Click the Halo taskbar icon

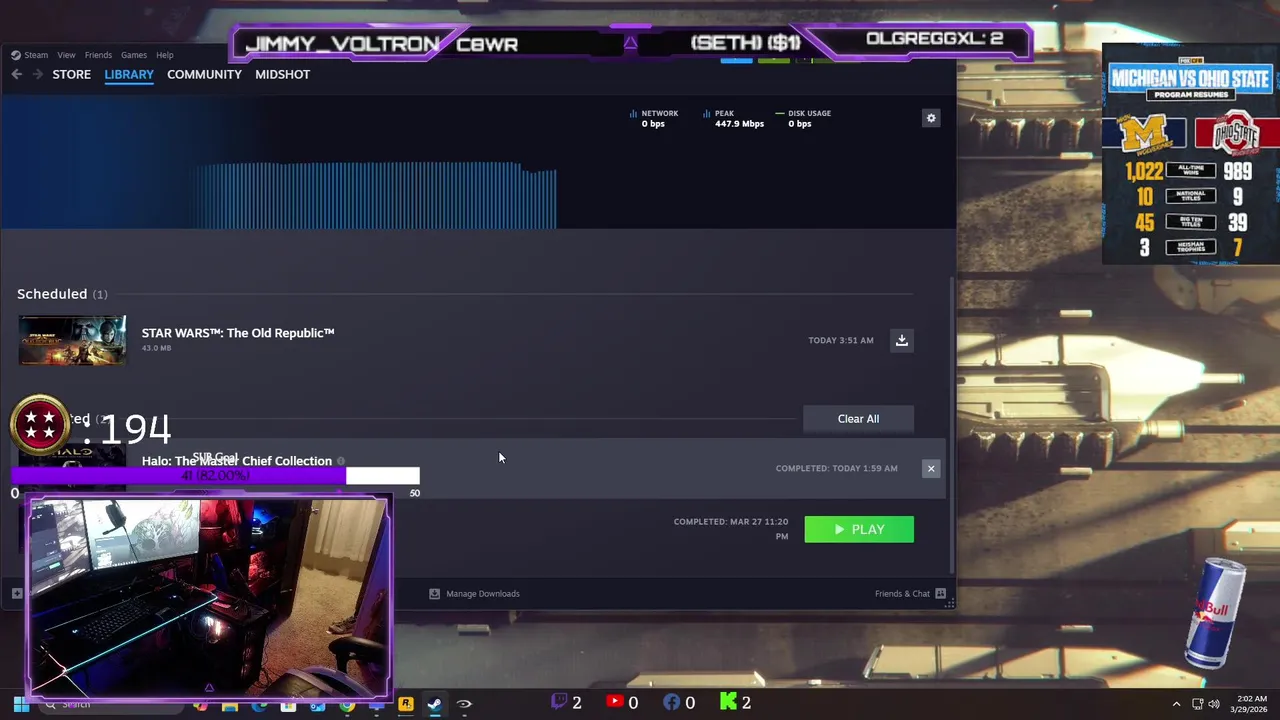464,704
